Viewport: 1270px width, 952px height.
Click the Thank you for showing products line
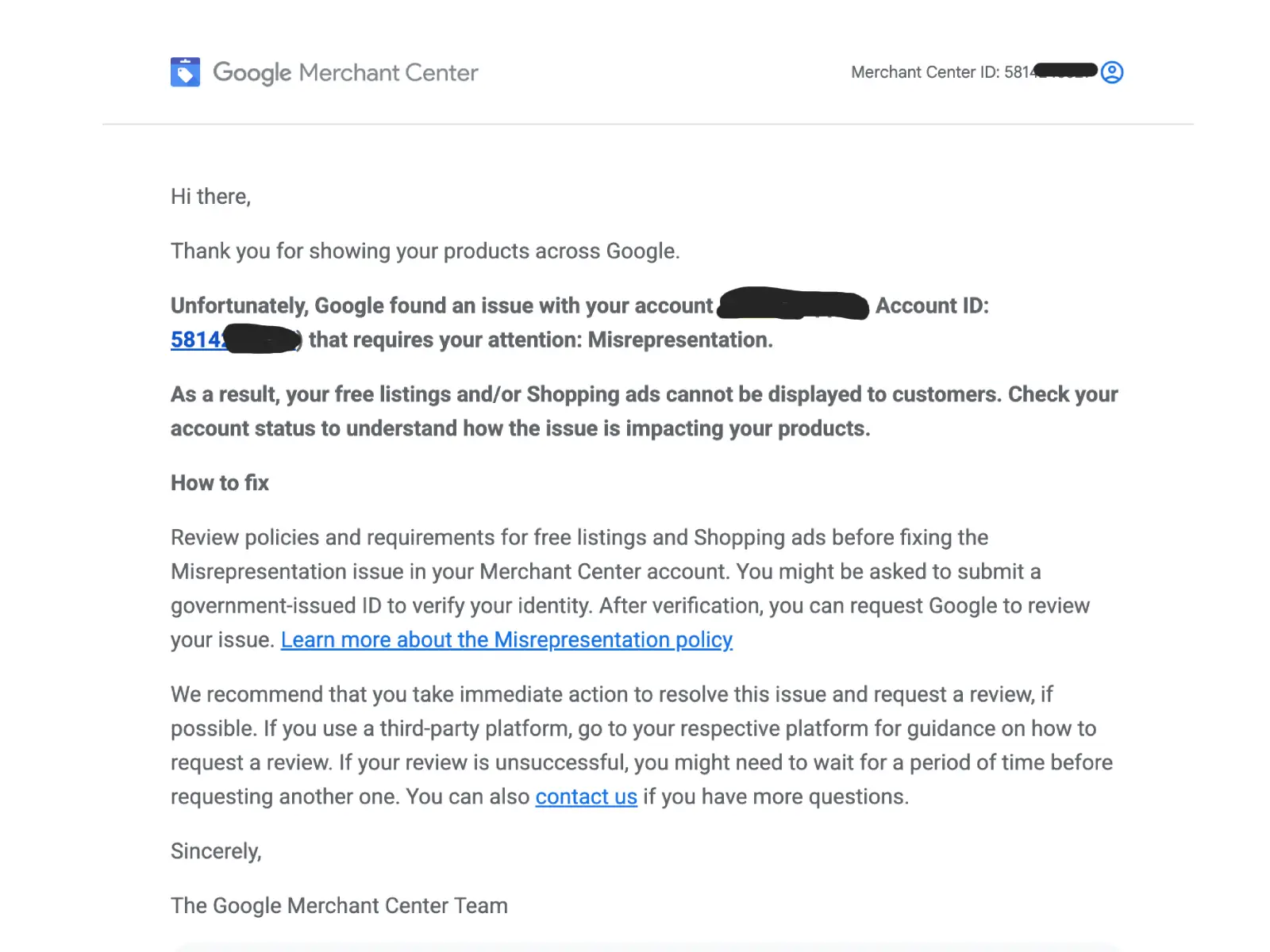(x=425, y=251)
